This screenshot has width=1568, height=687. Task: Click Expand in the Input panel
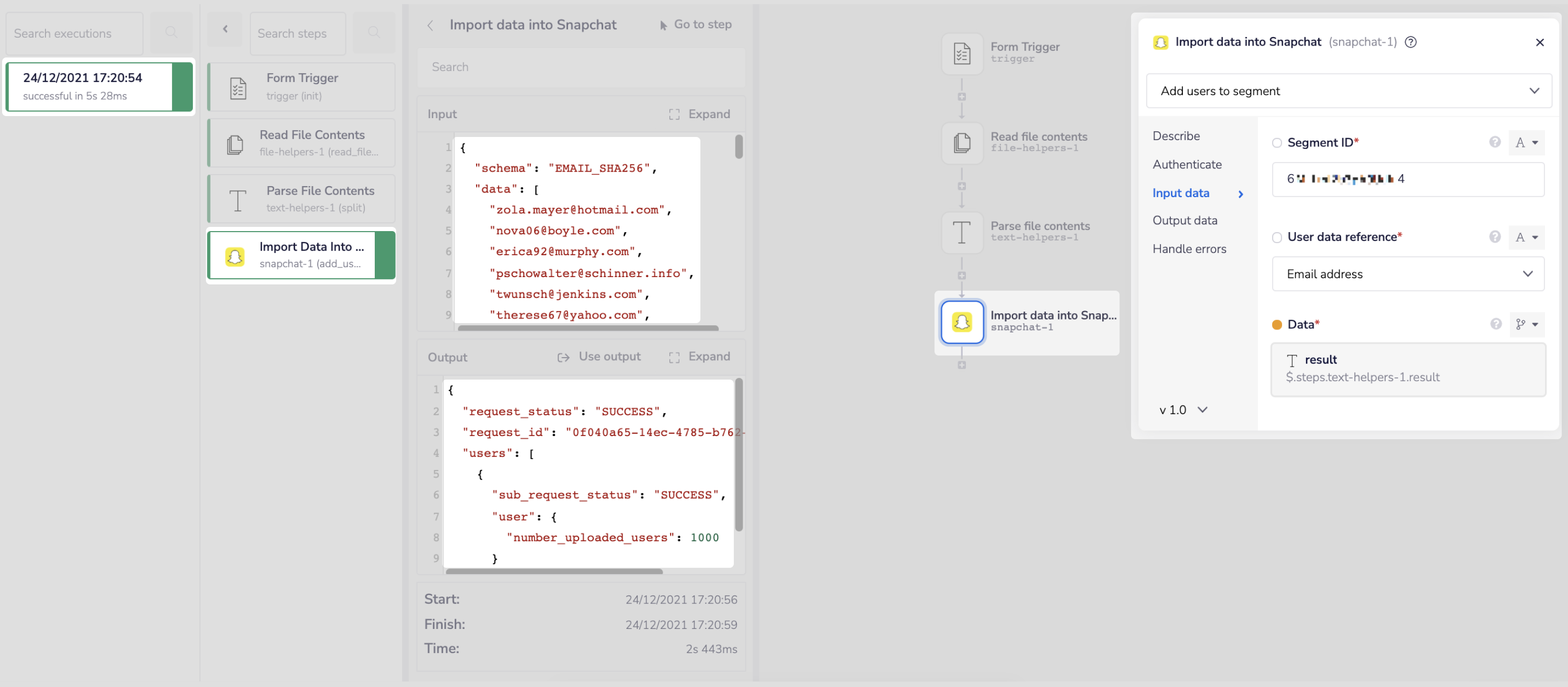coord(699,114)
